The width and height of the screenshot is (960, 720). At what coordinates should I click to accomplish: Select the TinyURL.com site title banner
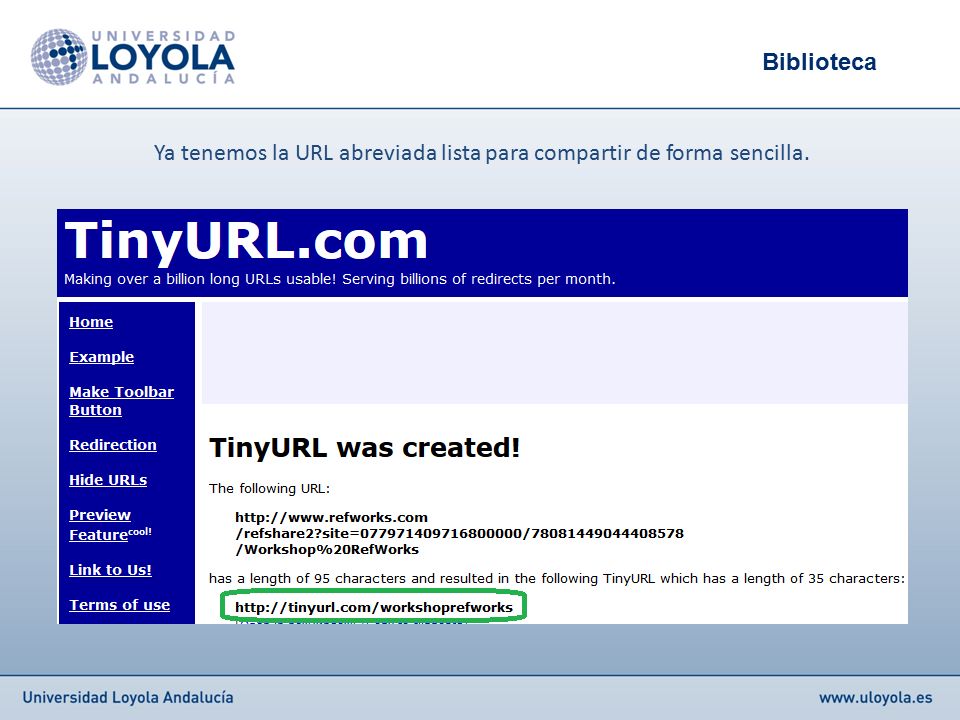(x=246, y=241)
